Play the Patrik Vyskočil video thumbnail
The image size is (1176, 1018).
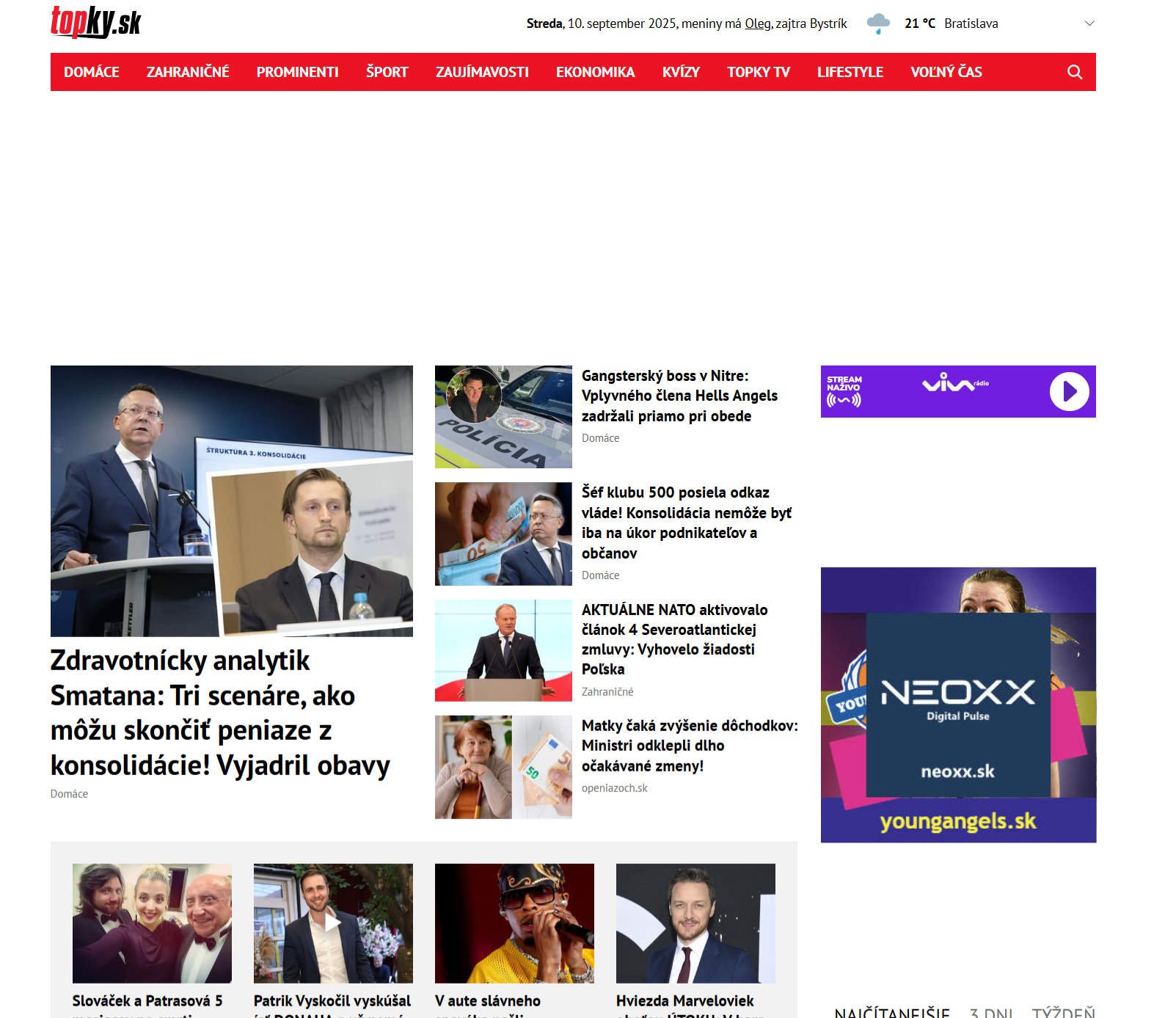(x=333, y=923)
